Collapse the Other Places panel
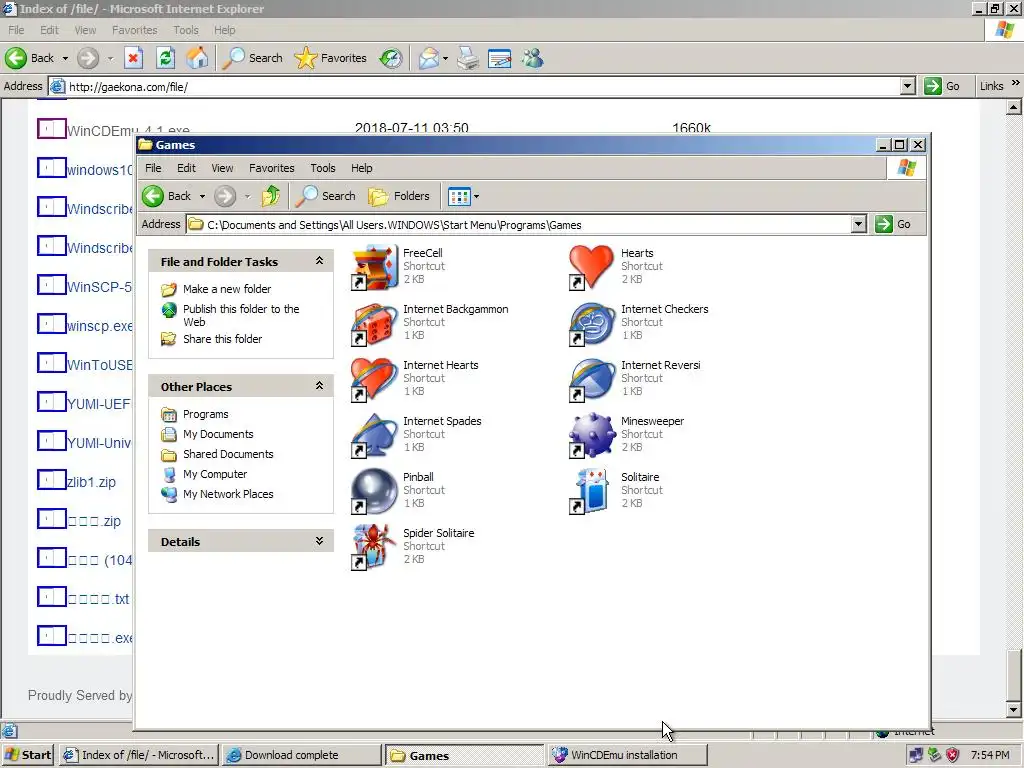 coord(319,386)
